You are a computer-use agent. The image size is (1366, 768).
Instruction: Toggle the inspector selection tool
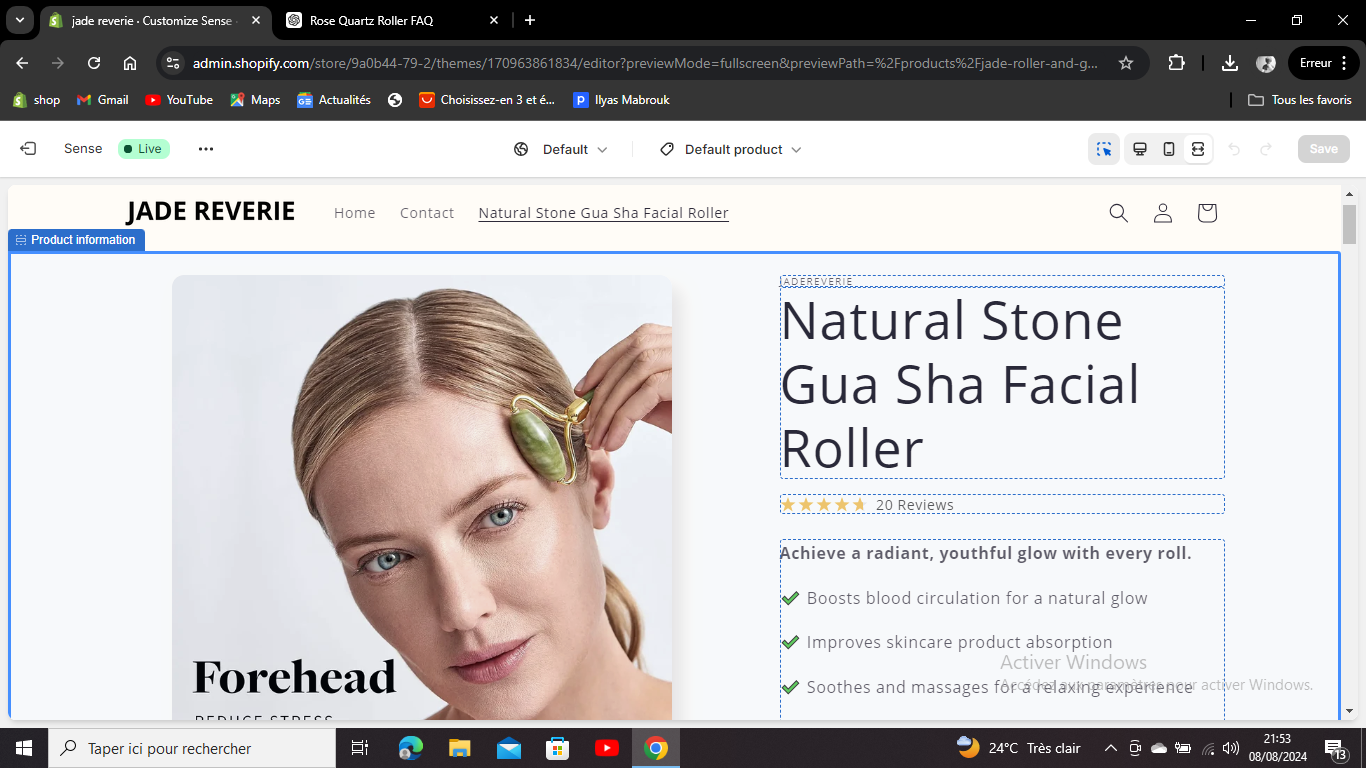[x=1104, y=149]
